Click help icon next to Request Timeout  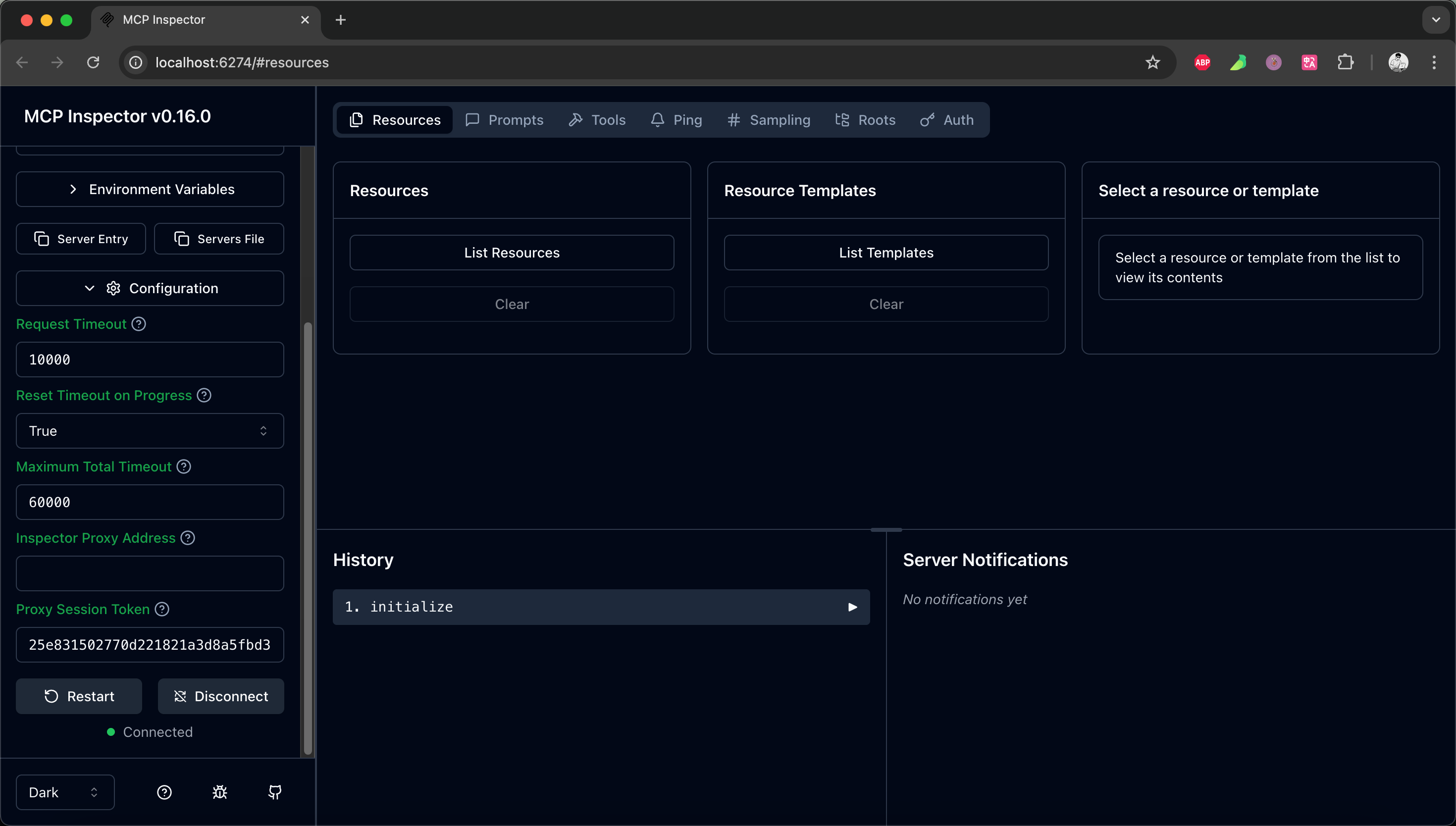pyautogui.click(x=139, y=324)
